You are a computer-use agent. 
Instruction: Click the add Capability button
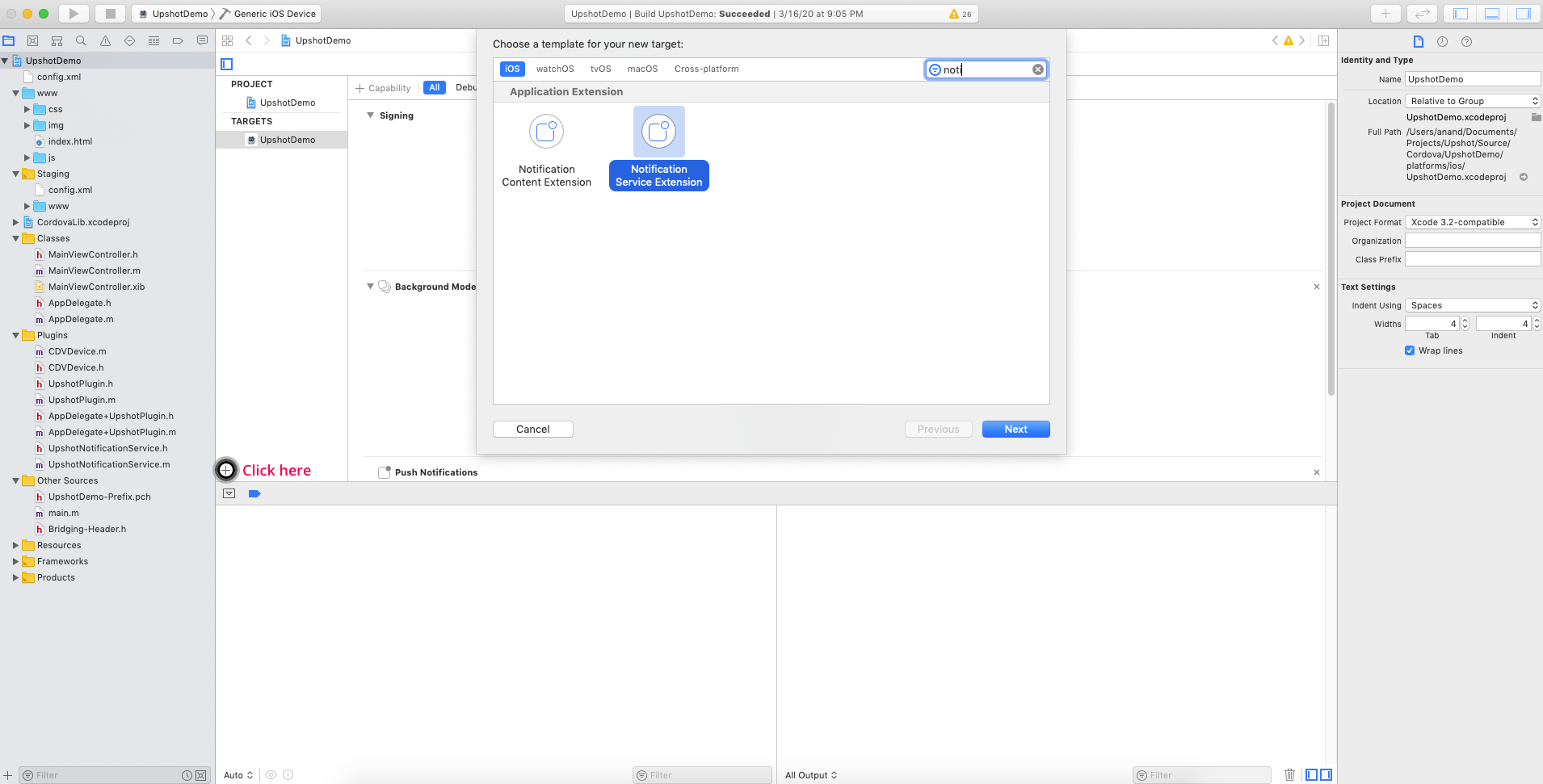[x=383, y=88]
